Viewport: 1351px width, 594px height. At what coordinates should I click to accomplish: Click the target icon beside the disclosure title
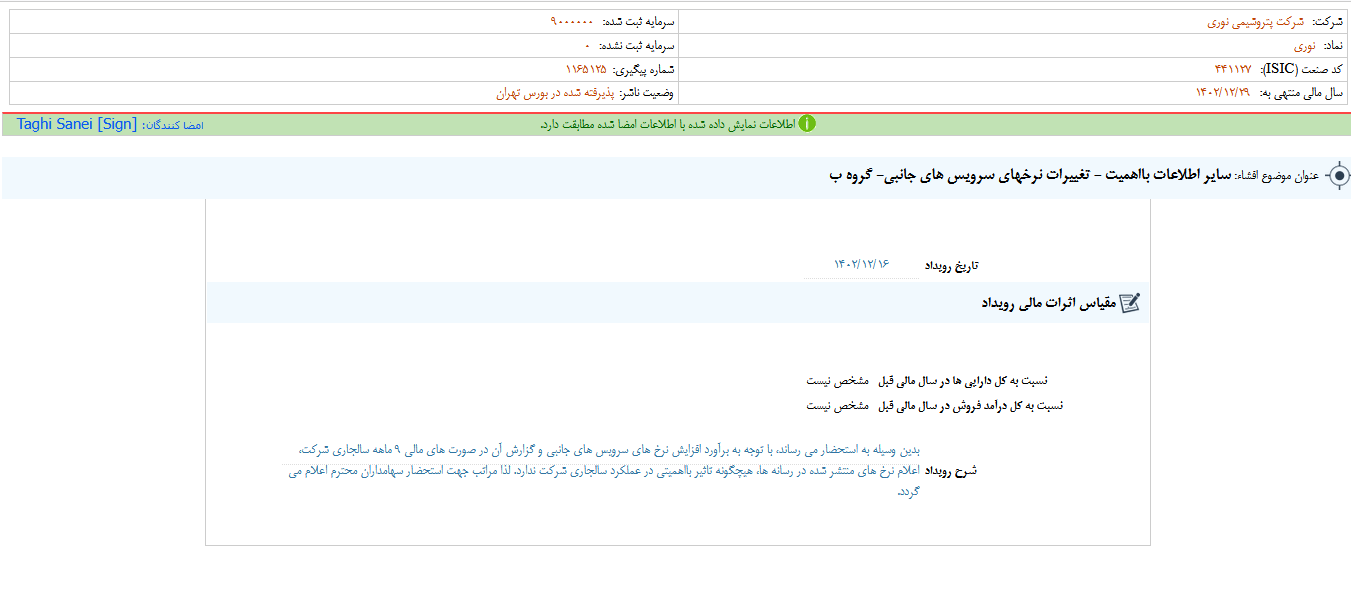pyautogui.click(x=1337, y=176)
